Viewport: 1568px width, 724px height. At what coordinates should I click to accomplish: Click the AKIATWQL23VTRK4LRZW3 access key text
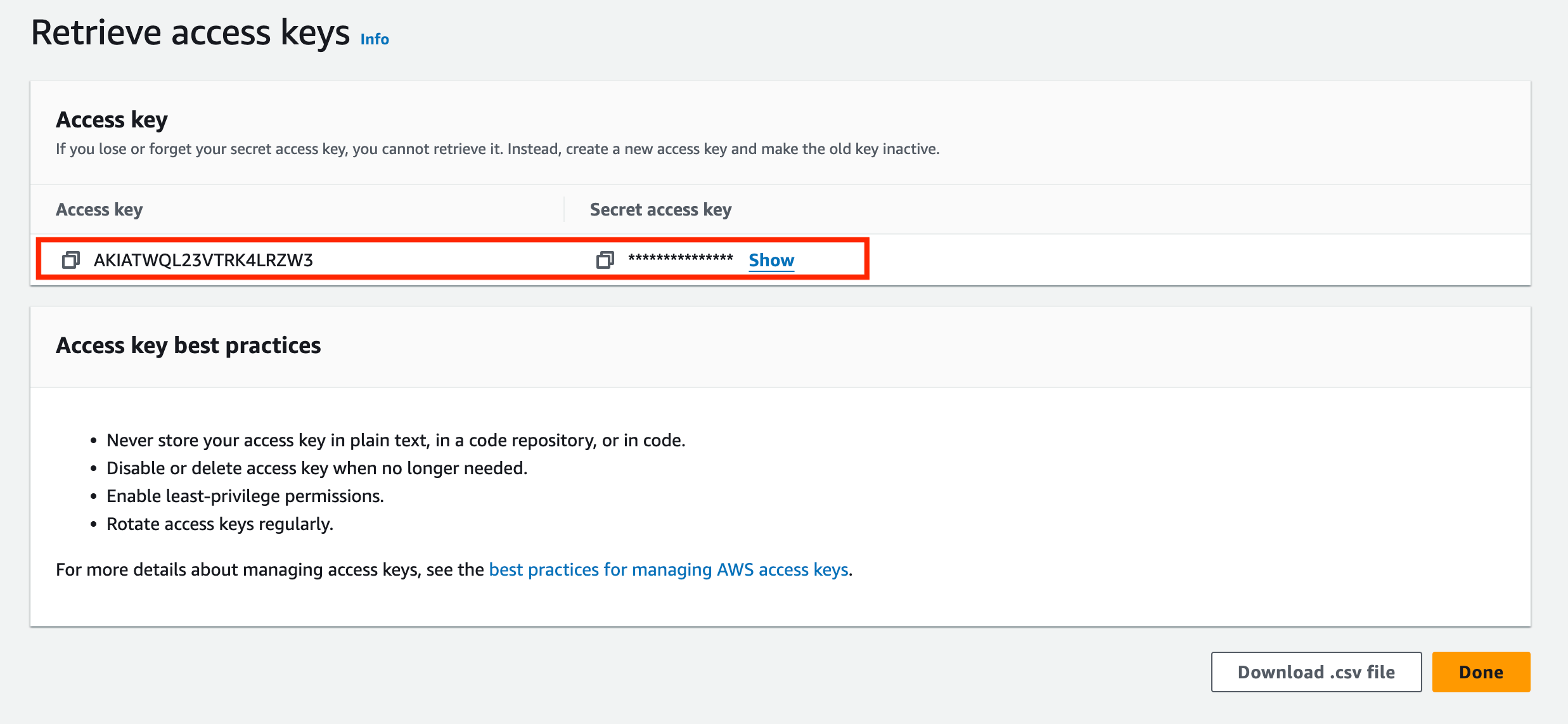(x=203, y=260)
